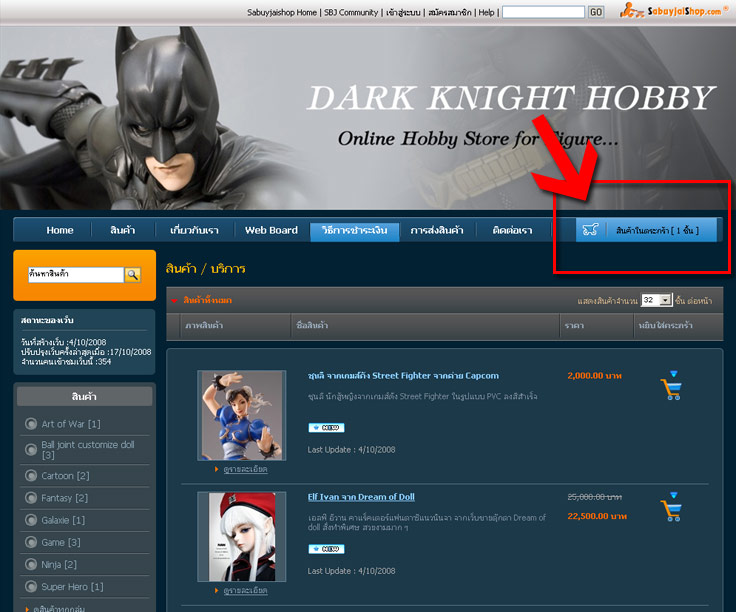Open the Web Board menu tab

[x=271, y=230]
